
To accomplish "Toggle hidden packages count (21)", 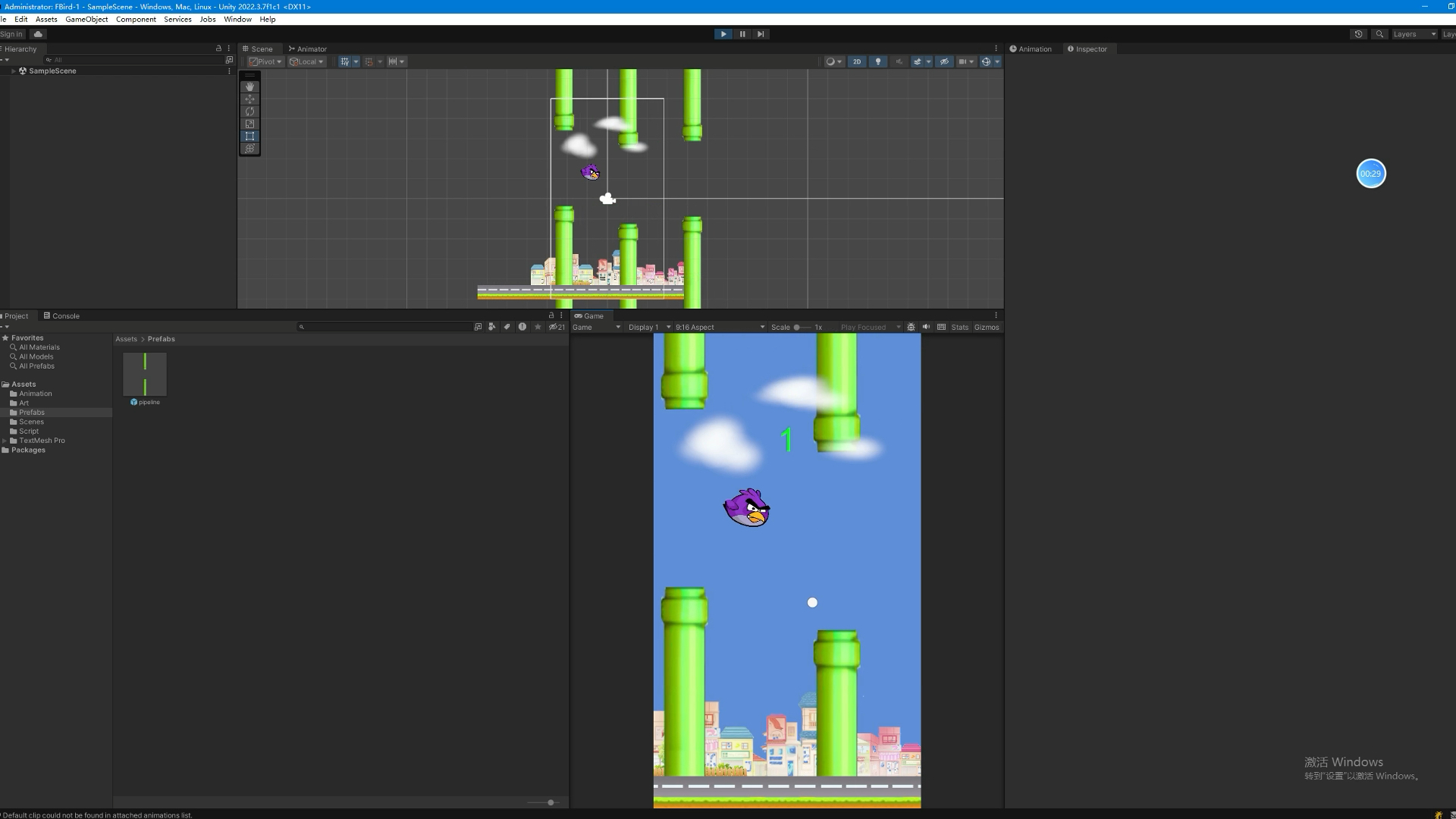I will (557, 327).
